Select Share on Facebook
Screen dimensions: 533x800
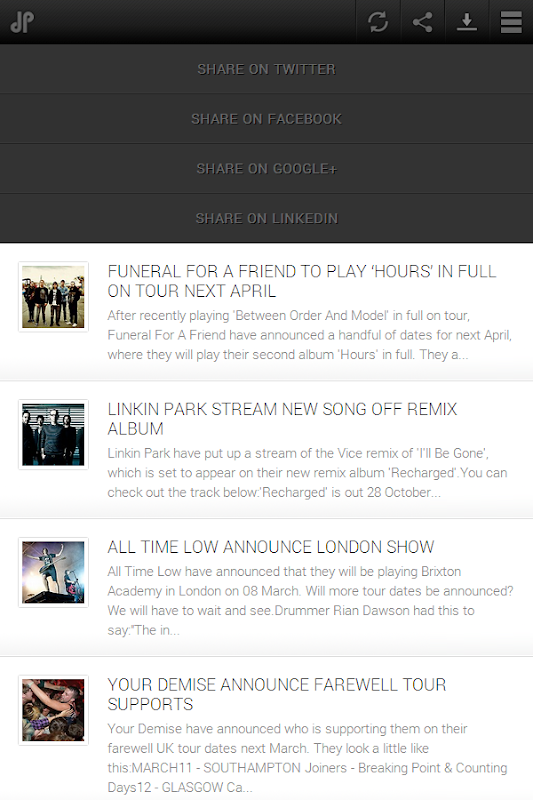266,119
